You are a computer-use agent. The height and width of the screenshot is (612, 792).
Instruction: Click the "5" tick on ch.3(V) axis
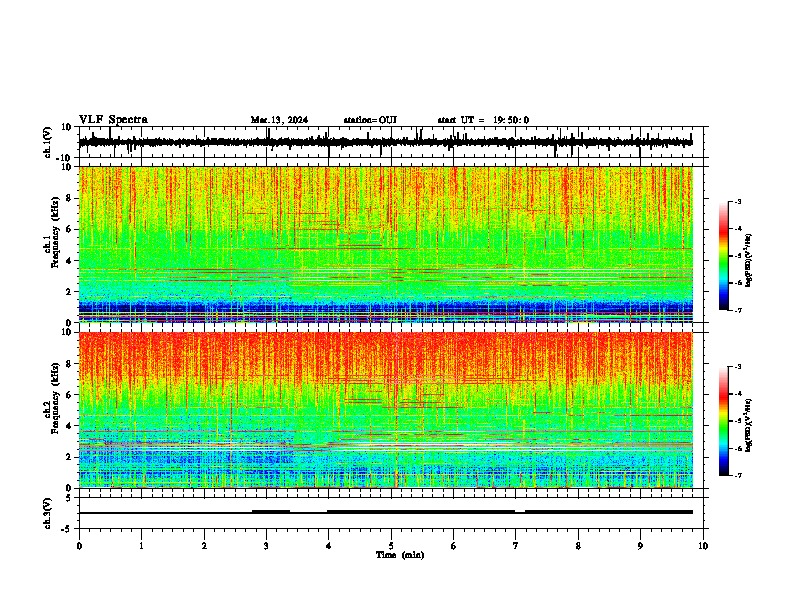click(70, 497)
